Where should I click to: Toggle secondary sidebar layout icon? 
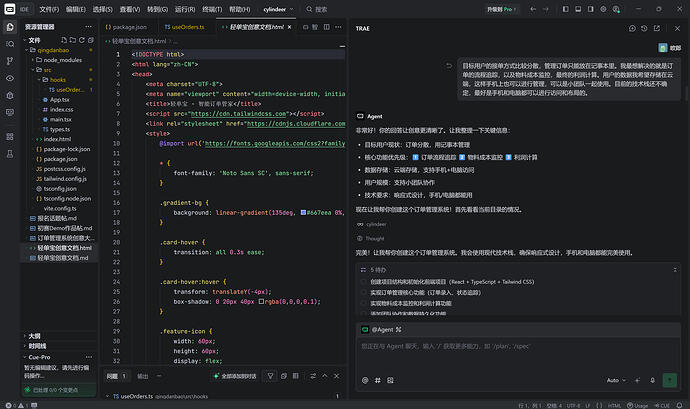coord(591,9)
